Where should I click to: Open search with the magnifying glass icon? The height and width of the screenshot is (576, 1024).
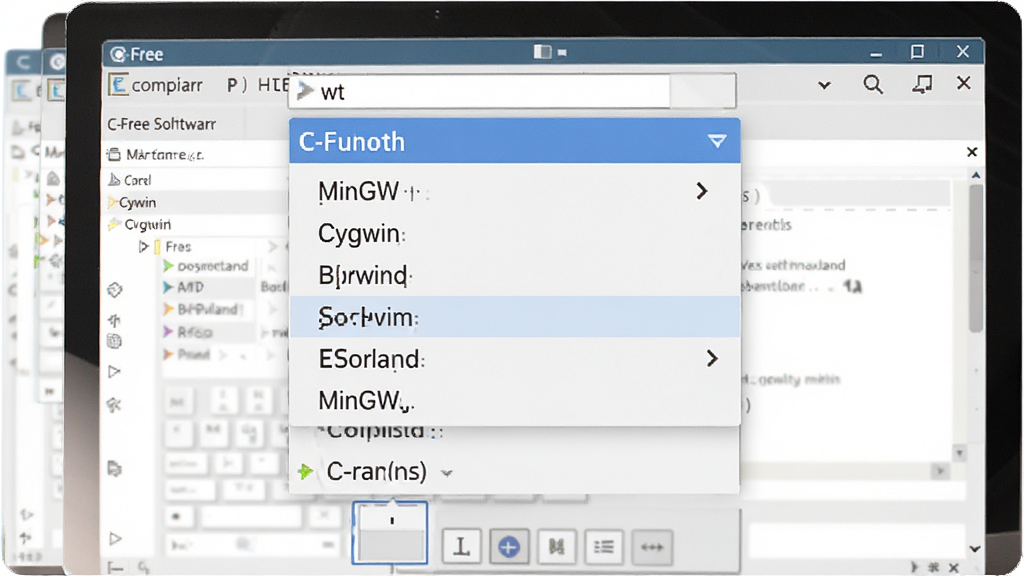[873, 84]
